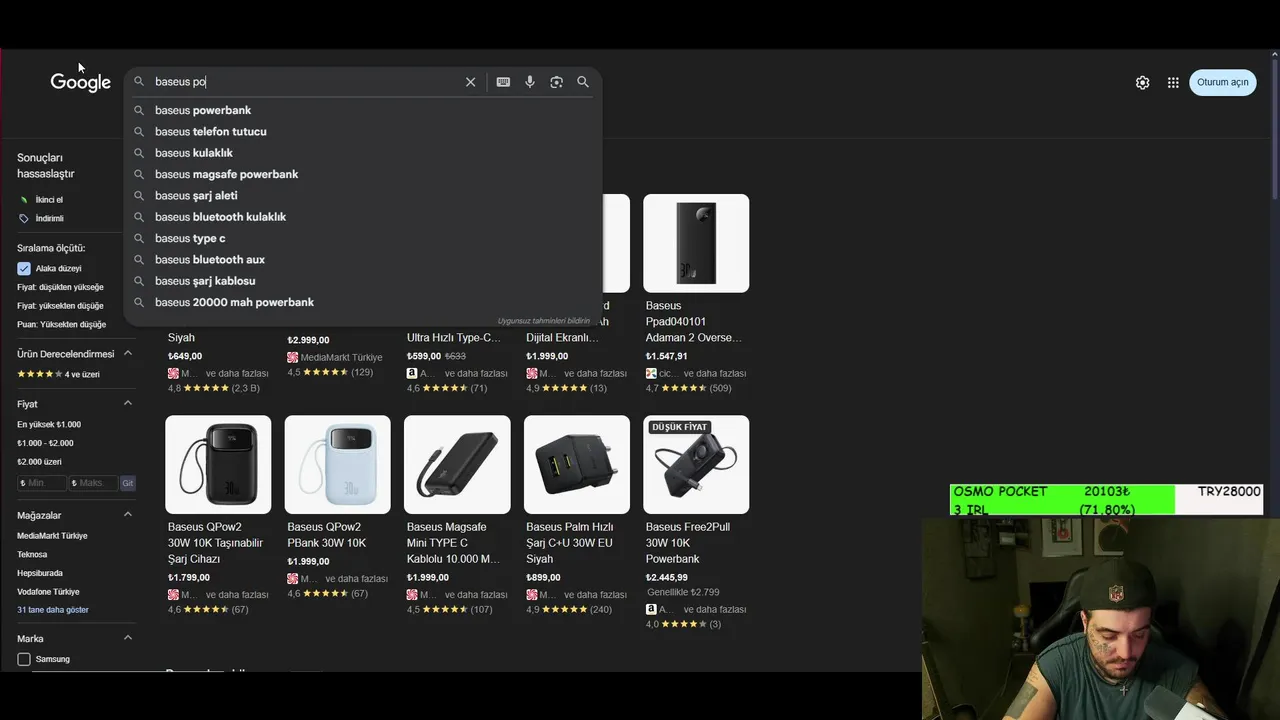
Task: Collapse the Fiyat filter section
Action: tap(128, 403)
